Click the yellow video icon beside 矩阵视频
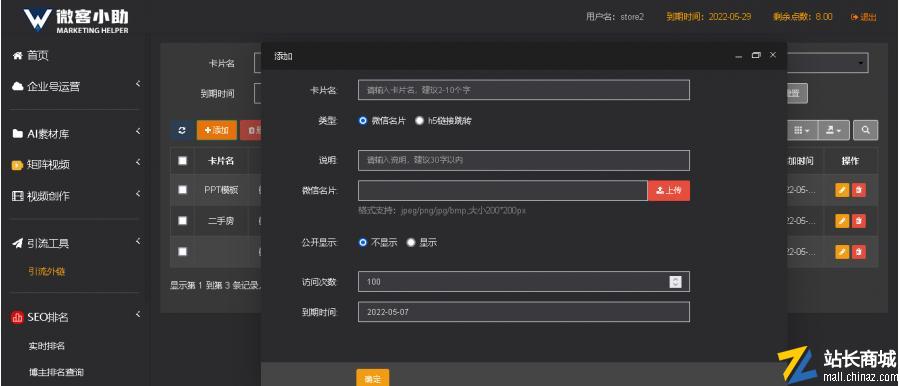This screenshot has width=900, height=386. coord(18,165)
